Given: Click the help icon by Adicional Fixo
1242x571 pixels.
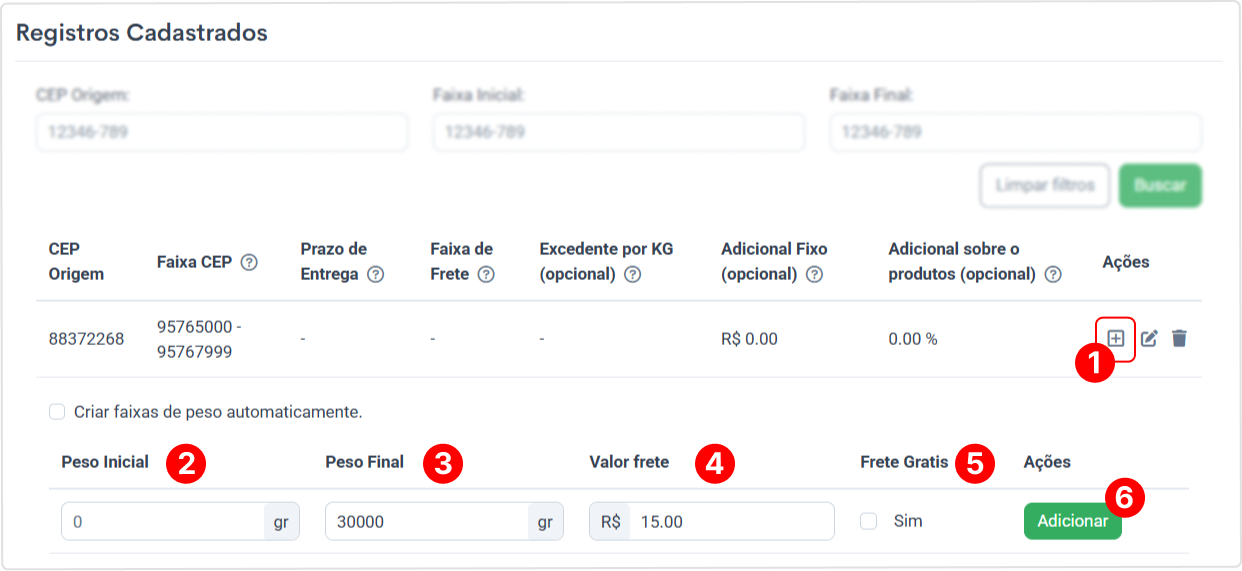Looking at the screenshot, I should tap(814, 274).
